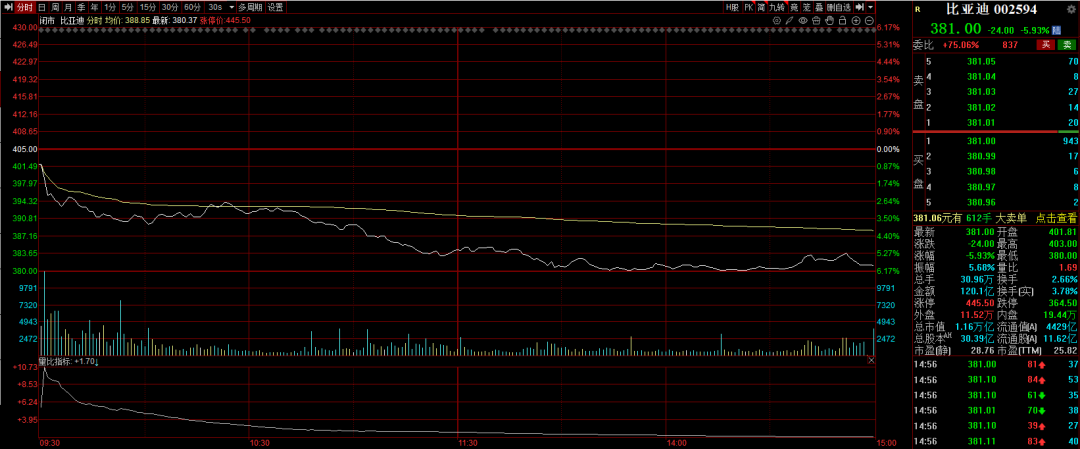Toggle the 竞 call auction button

click(x=794, y=7)
